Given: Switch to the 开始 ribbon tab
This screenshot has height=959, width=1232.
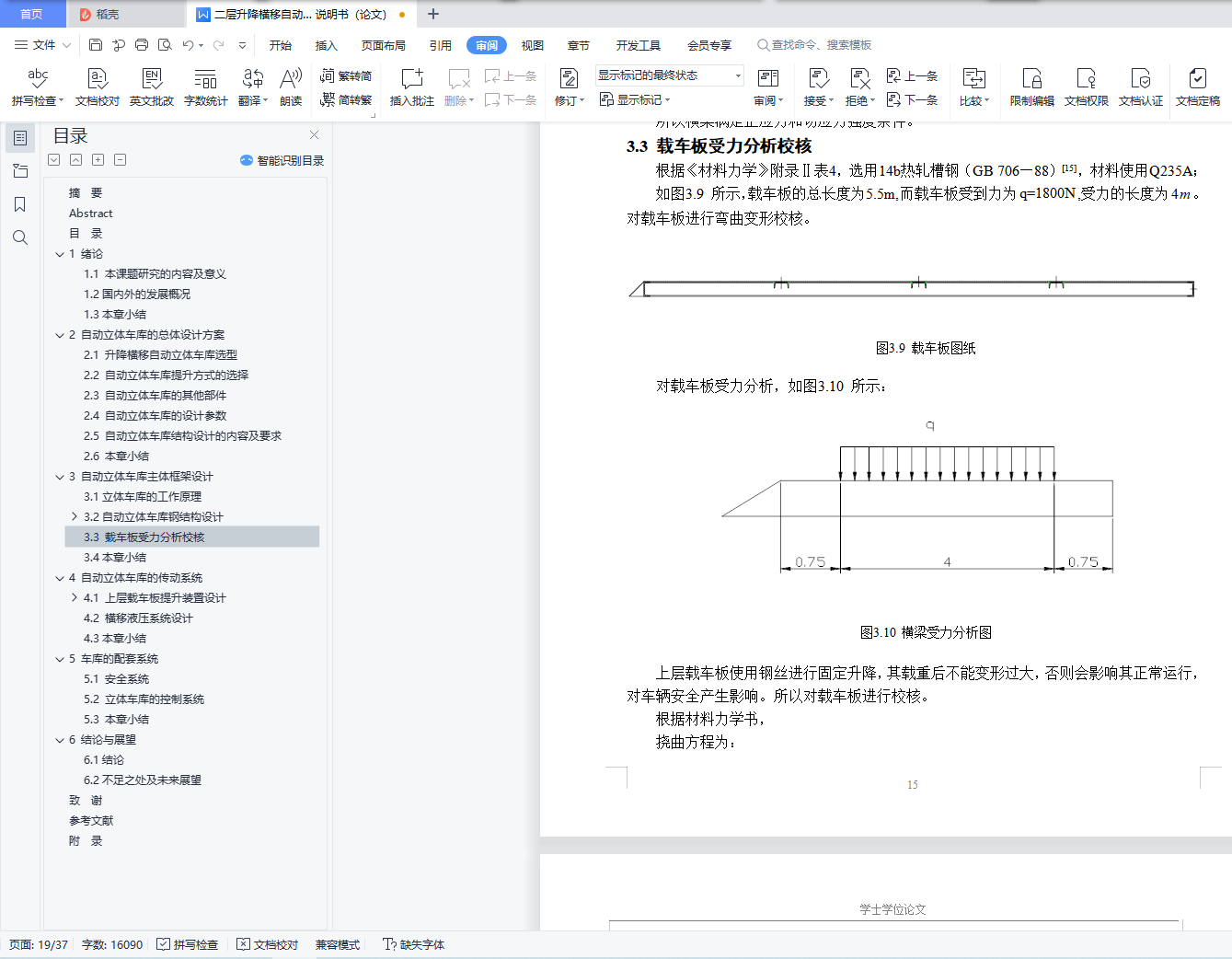Looking at the screenshot, I should [x=281, y=45].
